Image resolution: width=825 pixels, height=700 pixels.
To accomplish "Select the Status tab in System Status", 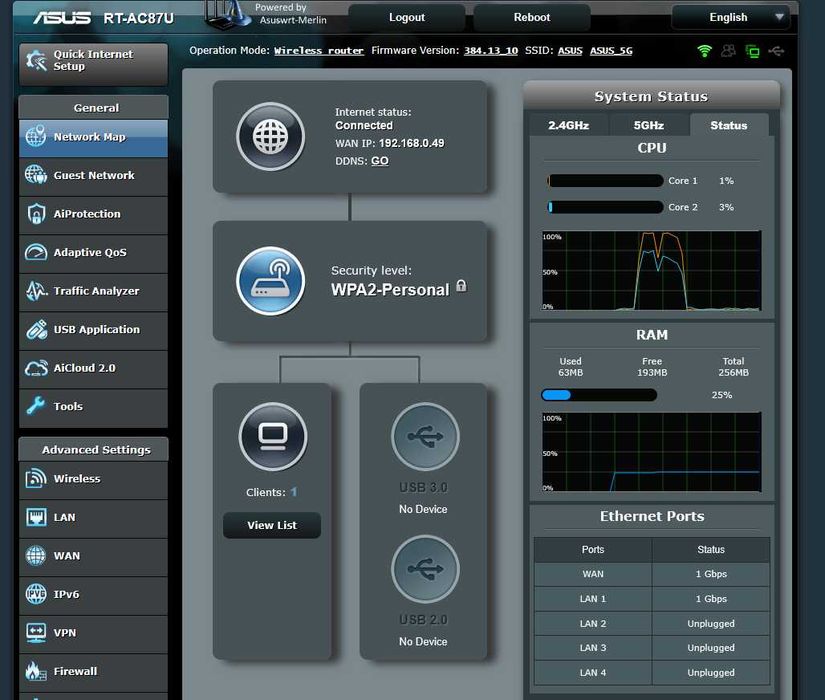I will tap(729, 125).
